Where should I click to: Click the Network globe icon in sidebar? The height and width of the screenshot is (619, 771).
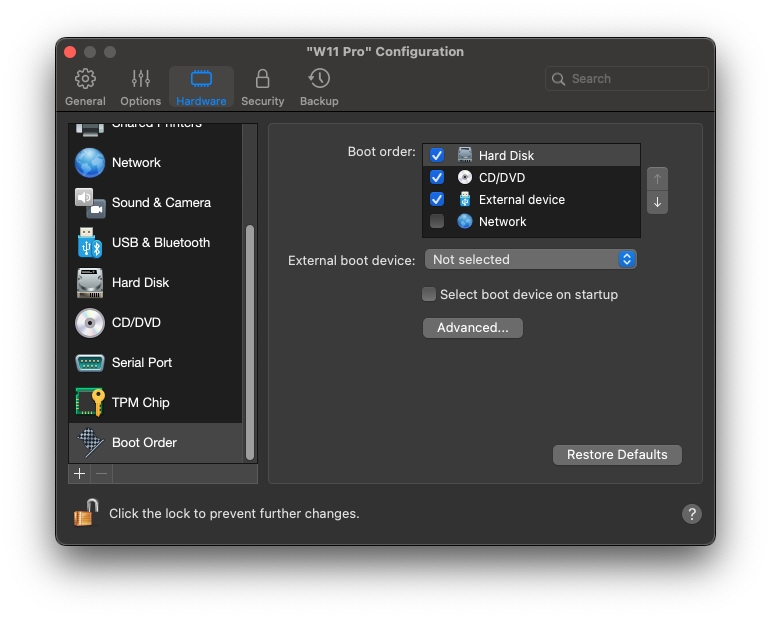90,162
